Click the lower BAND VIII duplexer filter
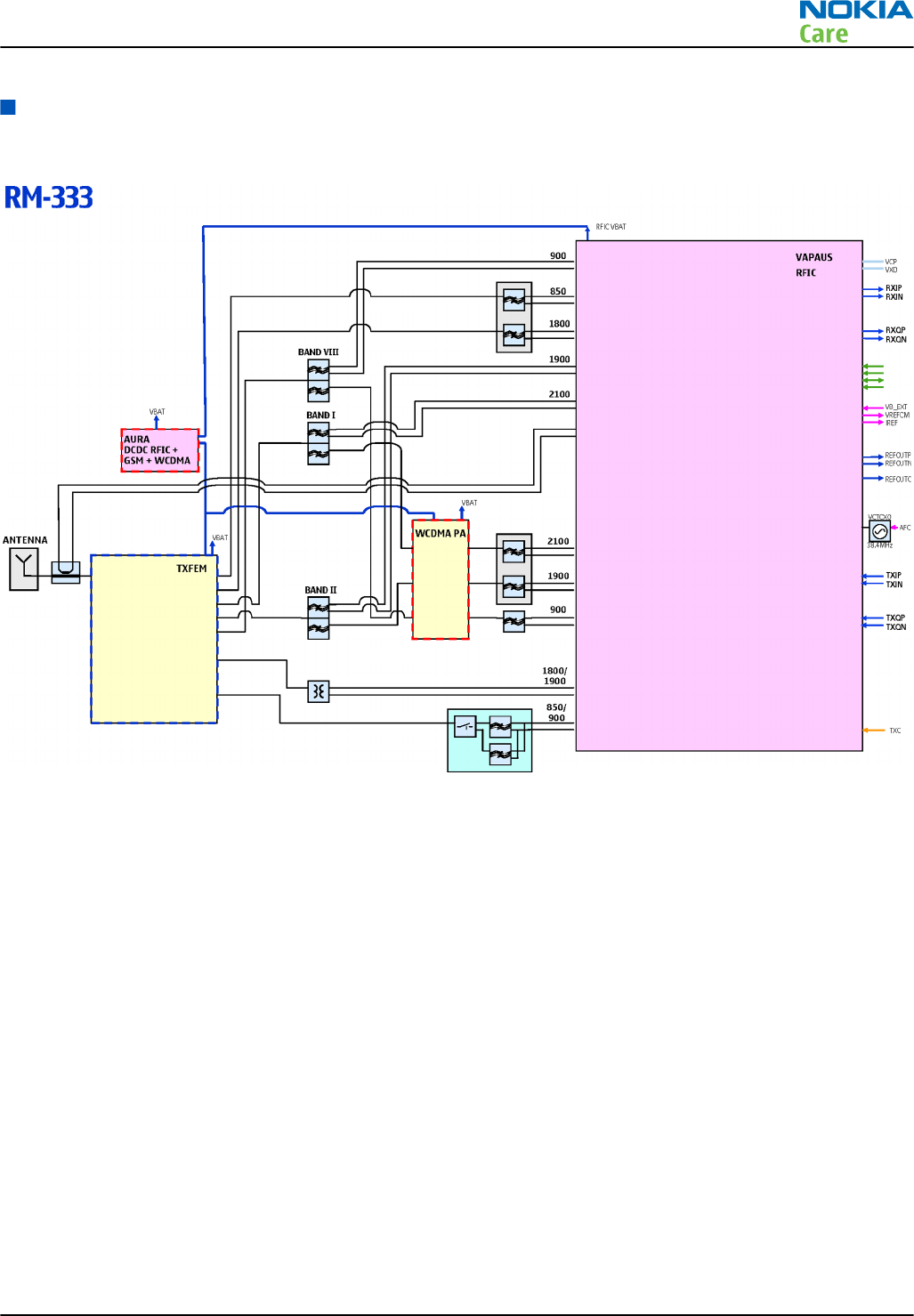 [x=319, y=392]
